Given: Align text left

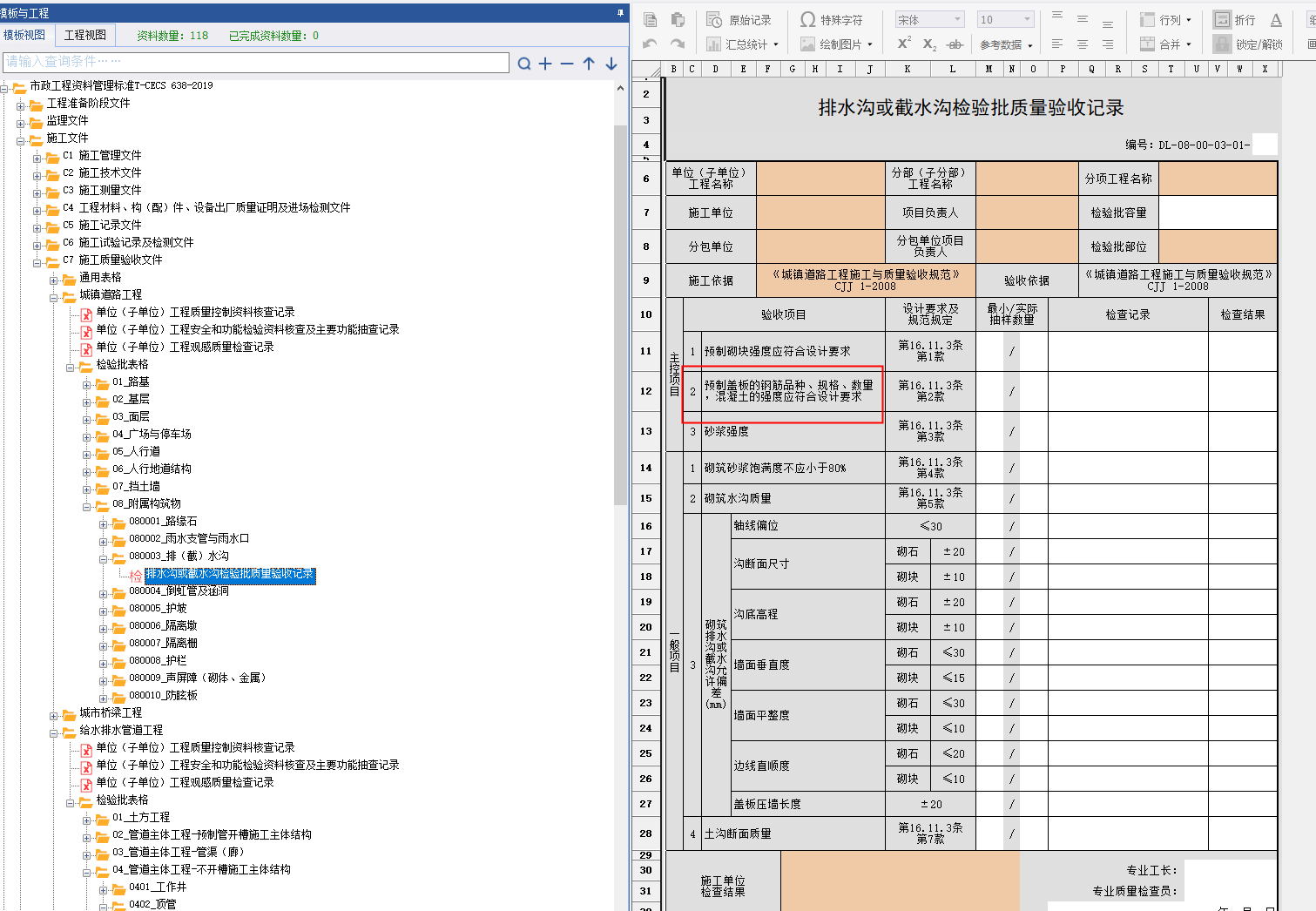Looking at the screenshot, I should coord(1057,44).
